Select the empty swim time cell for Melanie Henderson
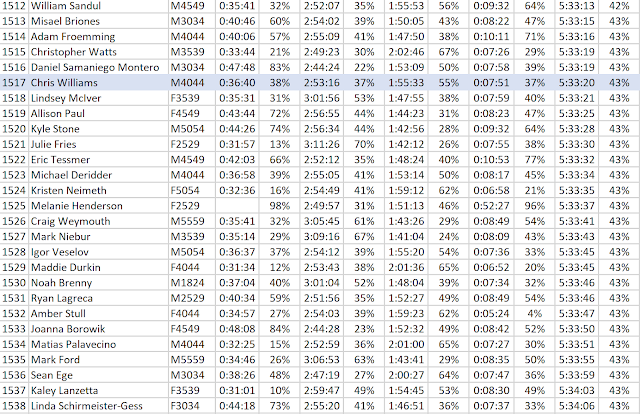640x414 pixels. (237, 206)
